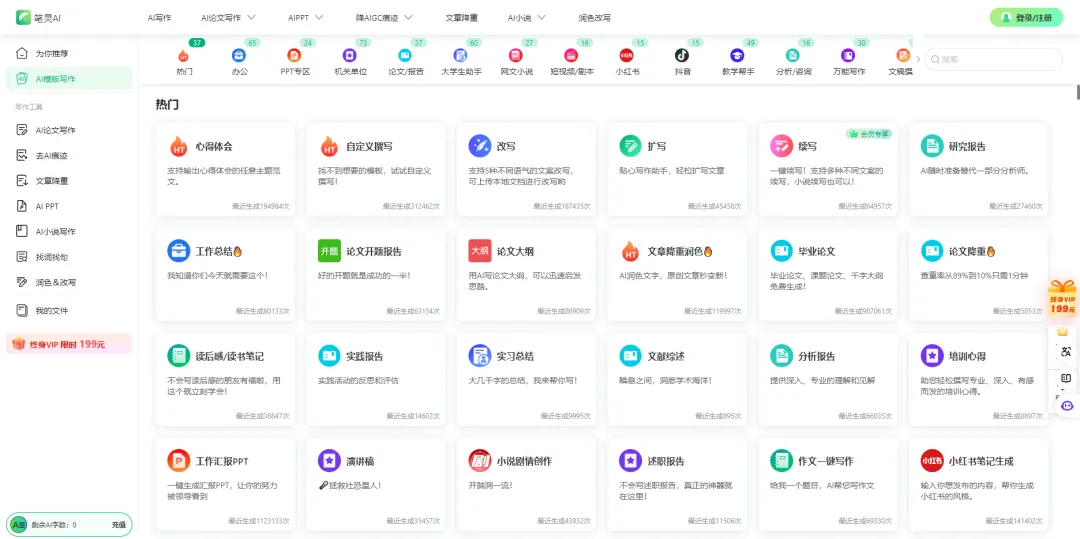Screen dimensions: 1080x539
Task: Open the 研究报告 template card
Action: tap(979, 169)
